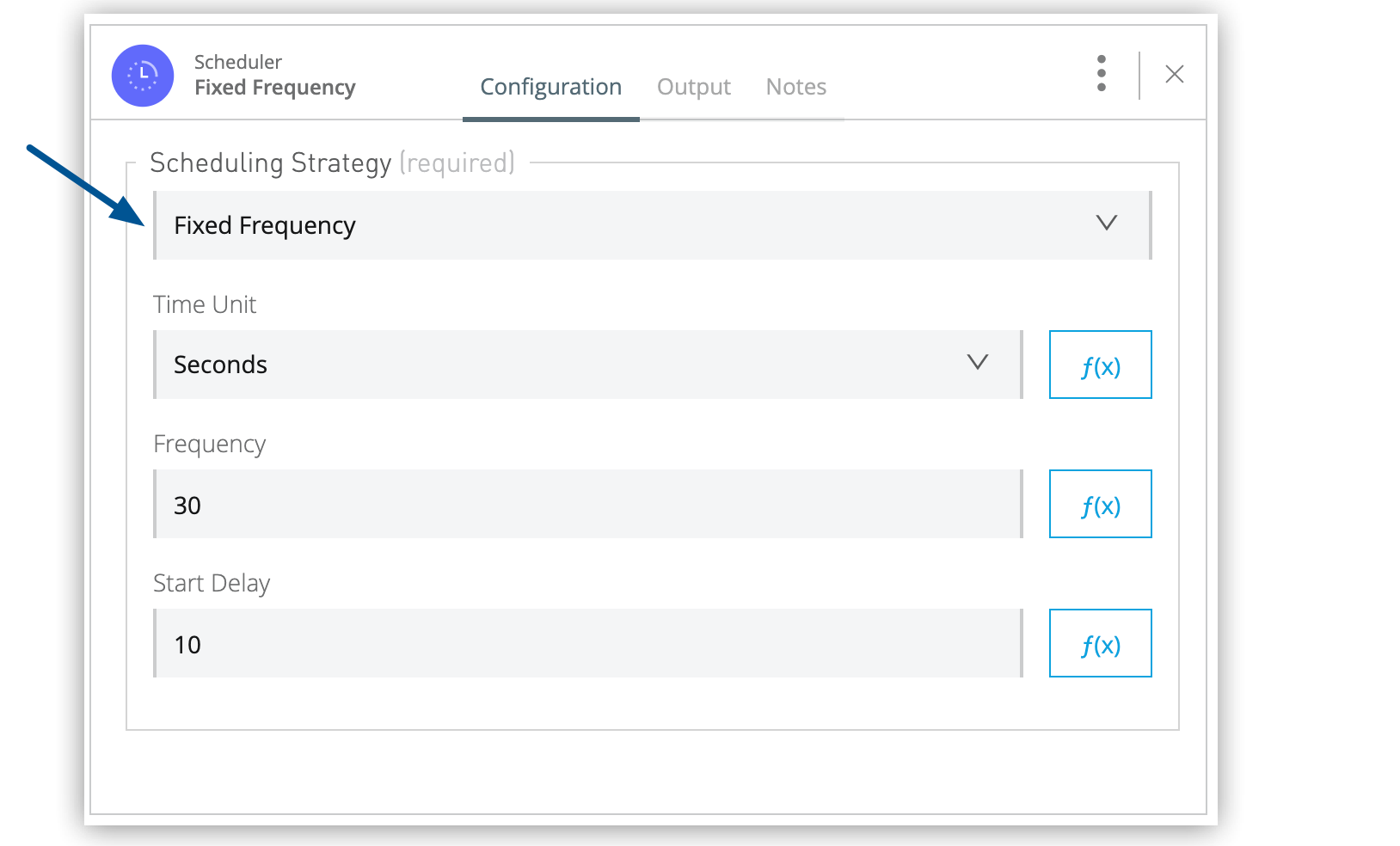The width and height of the screenshot is (1400, 846).
Task: Click the Scheduler module badge in the header
Action: pos(143,76)
